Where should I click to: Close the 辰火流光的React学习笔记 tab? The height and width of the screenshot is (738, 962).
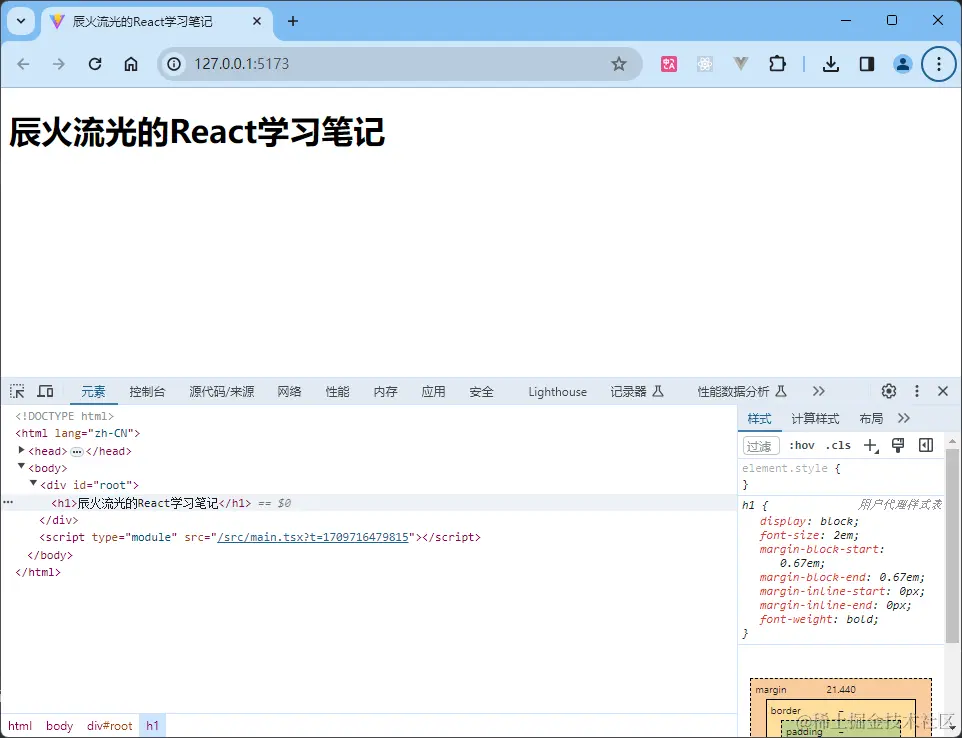[x=257, y=21]
